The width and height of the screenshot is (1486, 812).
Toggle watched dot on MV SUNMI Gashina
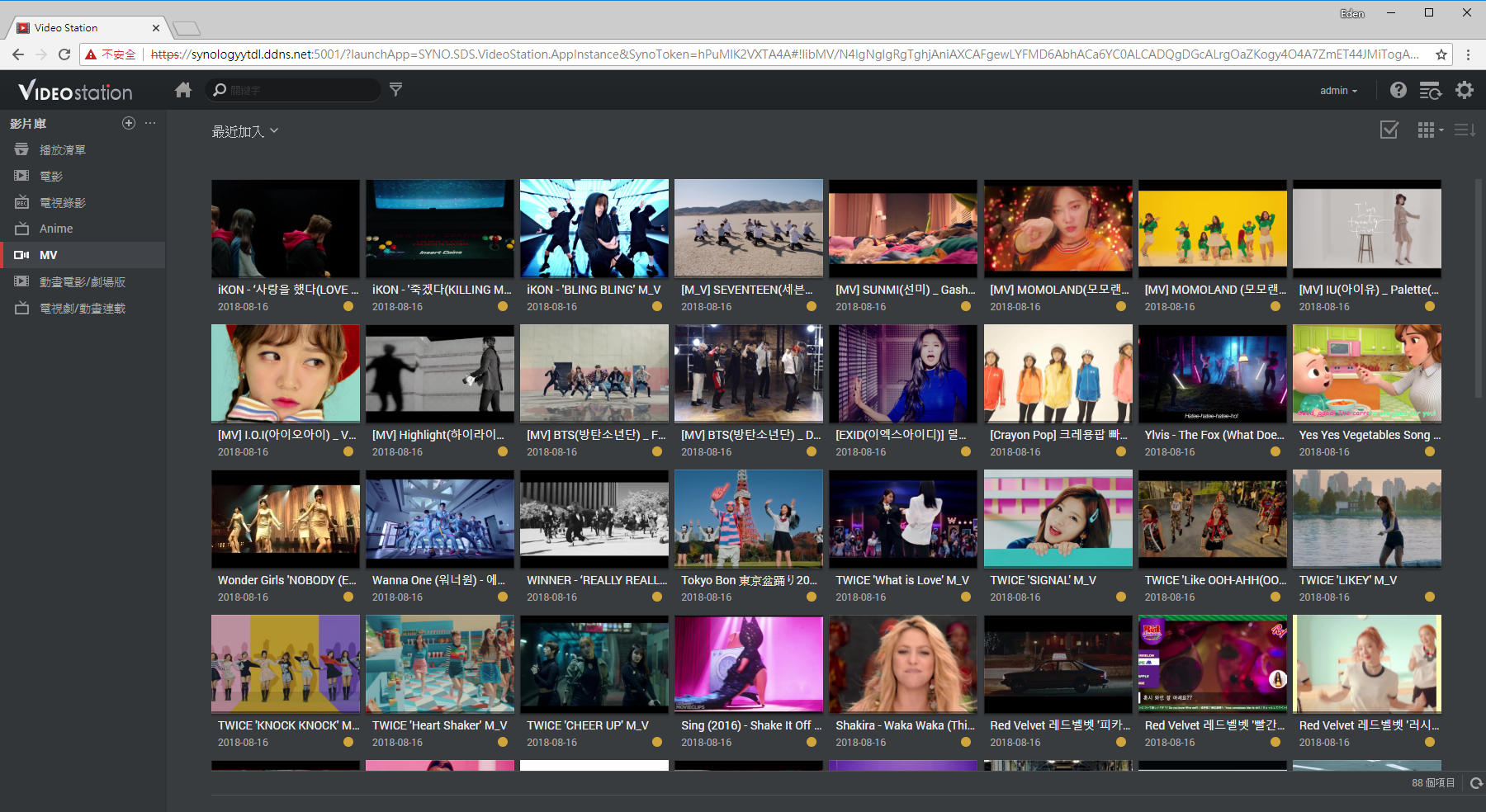point(966,307)
